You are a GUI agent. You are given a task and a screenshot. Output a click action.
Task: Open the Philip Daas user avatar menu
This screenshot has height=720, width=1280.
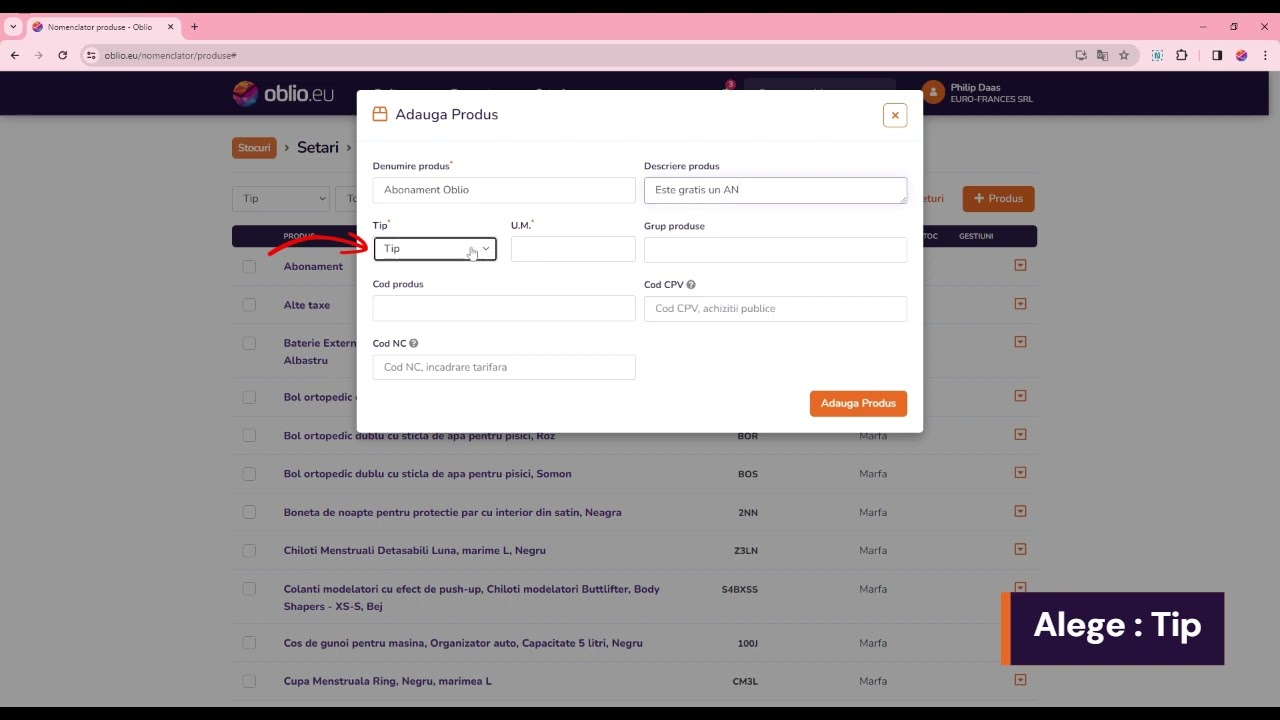click(x=933, y=93)
